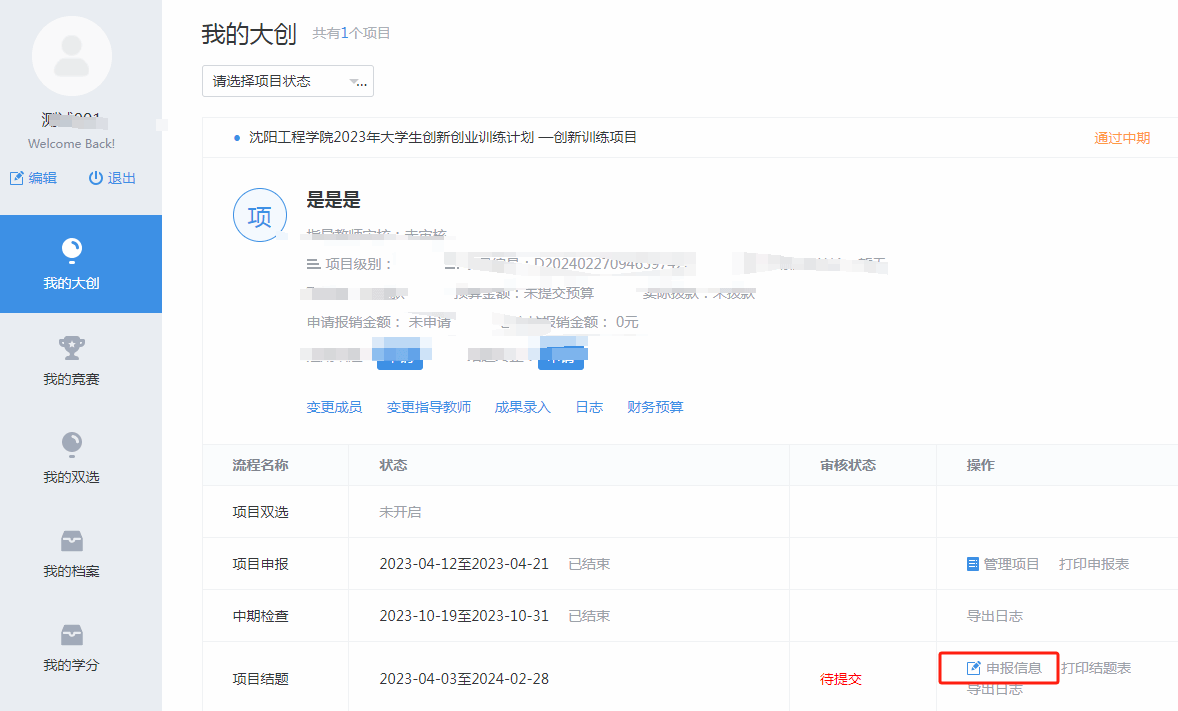Open 我的档案 drawer icon
Viewport: 1178px width, 711px height.
coord(71,541)
